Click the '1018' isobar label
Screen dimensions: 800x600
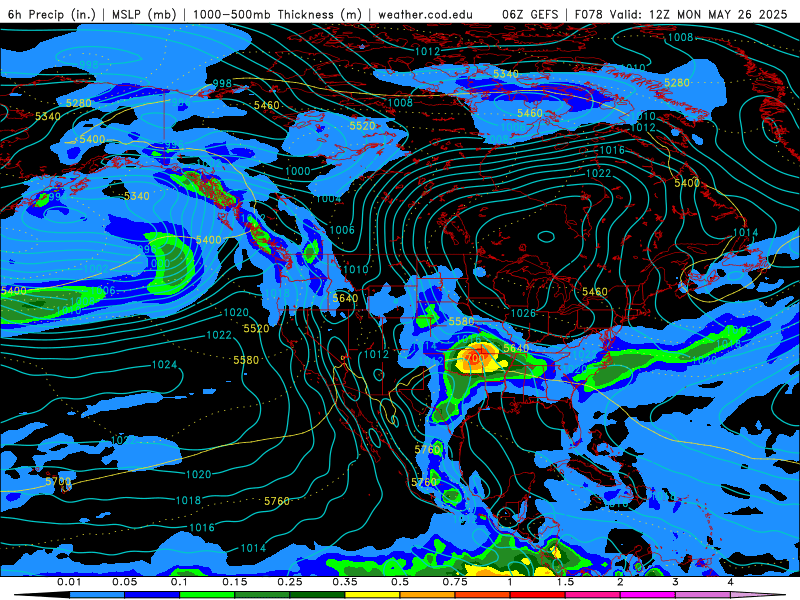[188, 500]
